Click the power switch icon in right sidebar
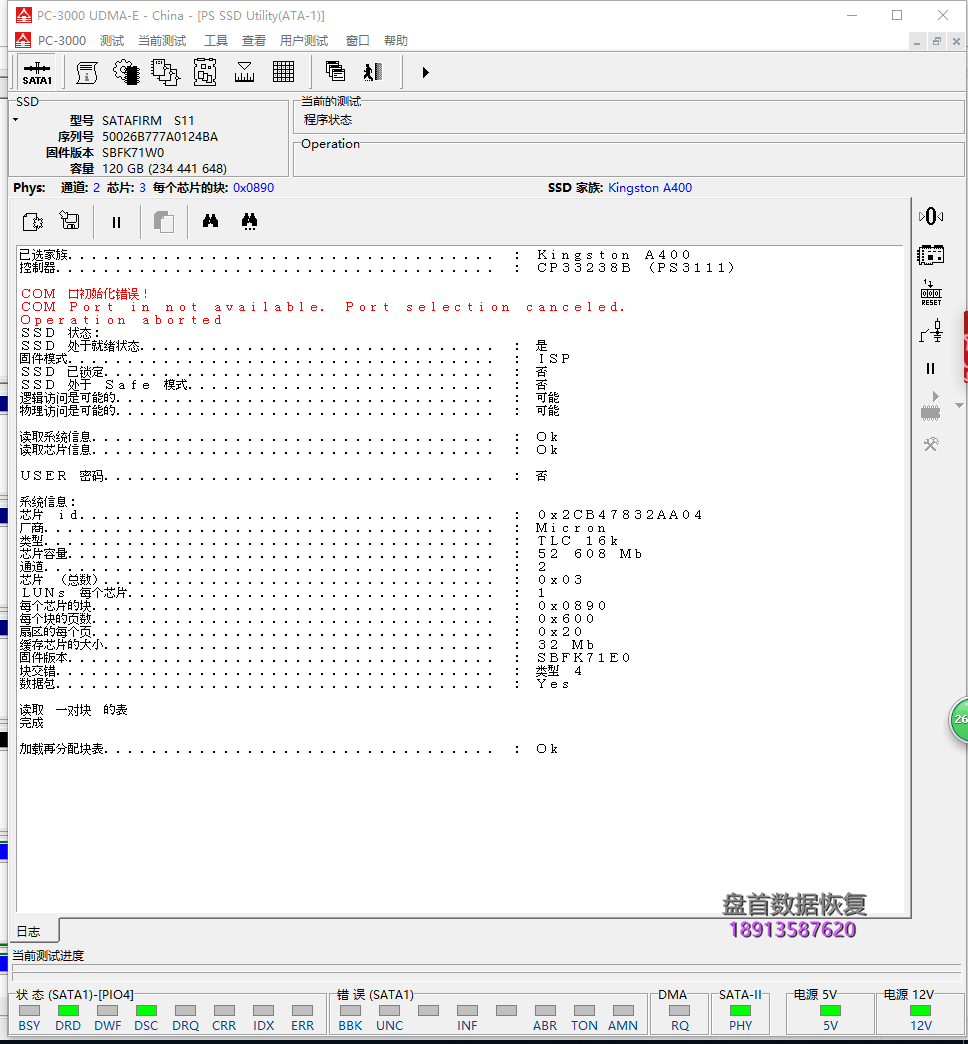The width and height of the screenshot is (968, 1044). (931, 331)
